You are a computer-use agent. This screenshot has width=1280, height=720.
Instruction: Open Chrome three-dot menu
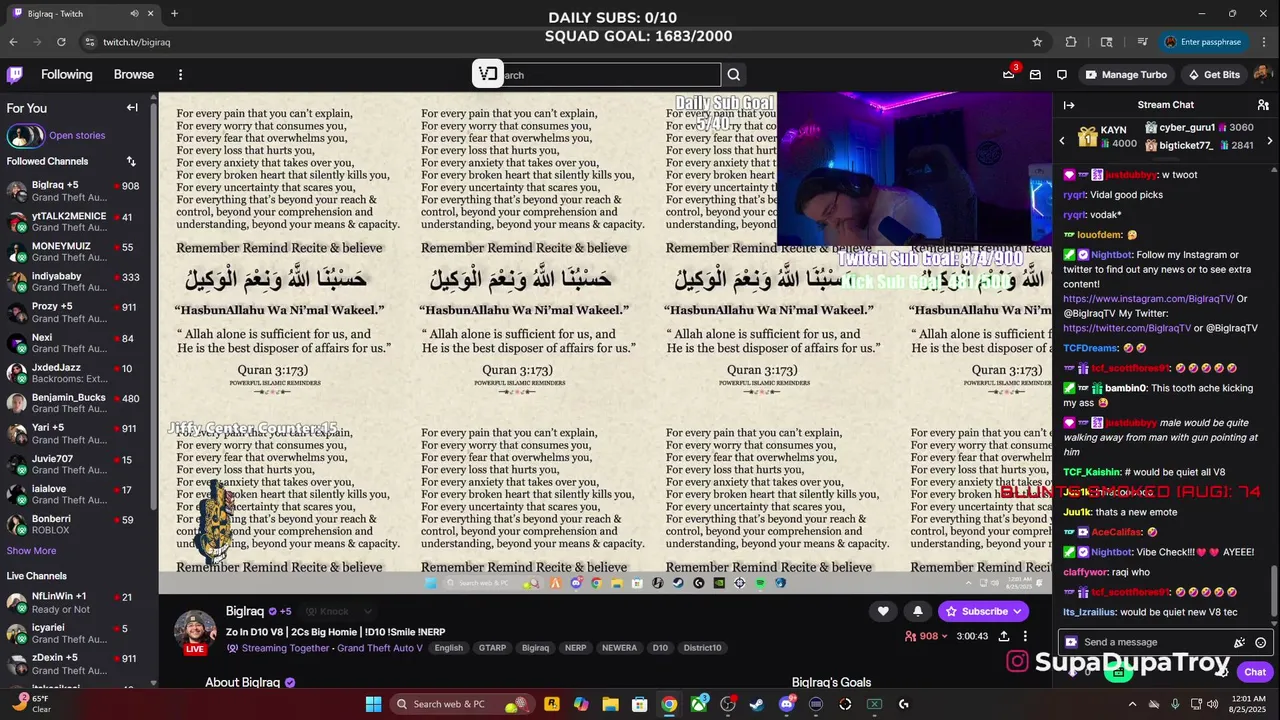1265,42
